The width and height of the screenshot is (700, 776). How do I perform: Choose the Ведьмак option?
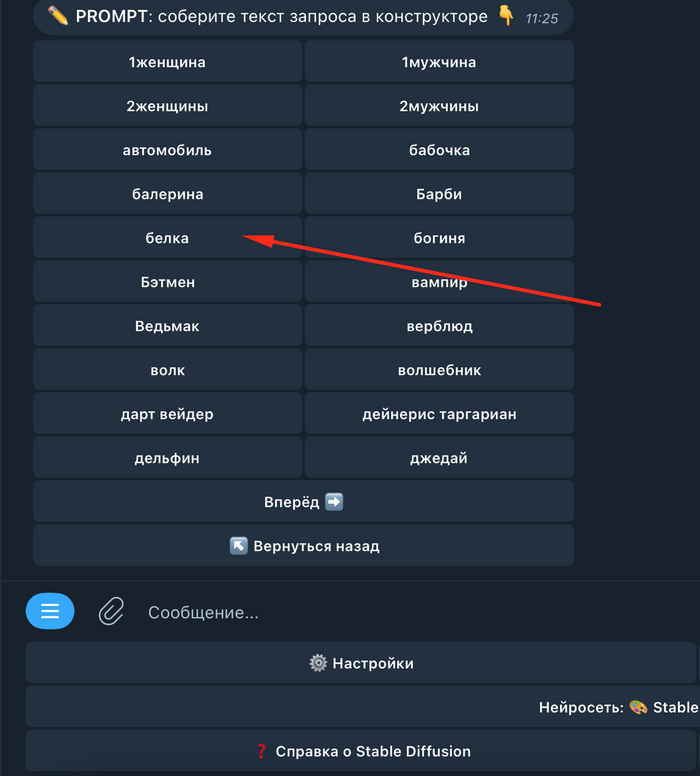[x=167, y=326]
